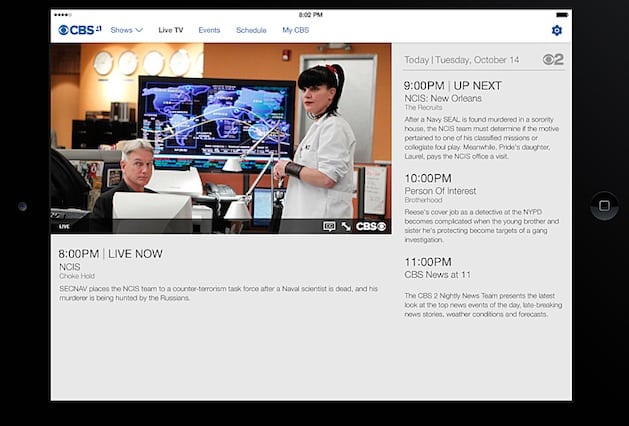Tap the signal strength dots in status bar
The image size is (629, 426).
(63, 15)
